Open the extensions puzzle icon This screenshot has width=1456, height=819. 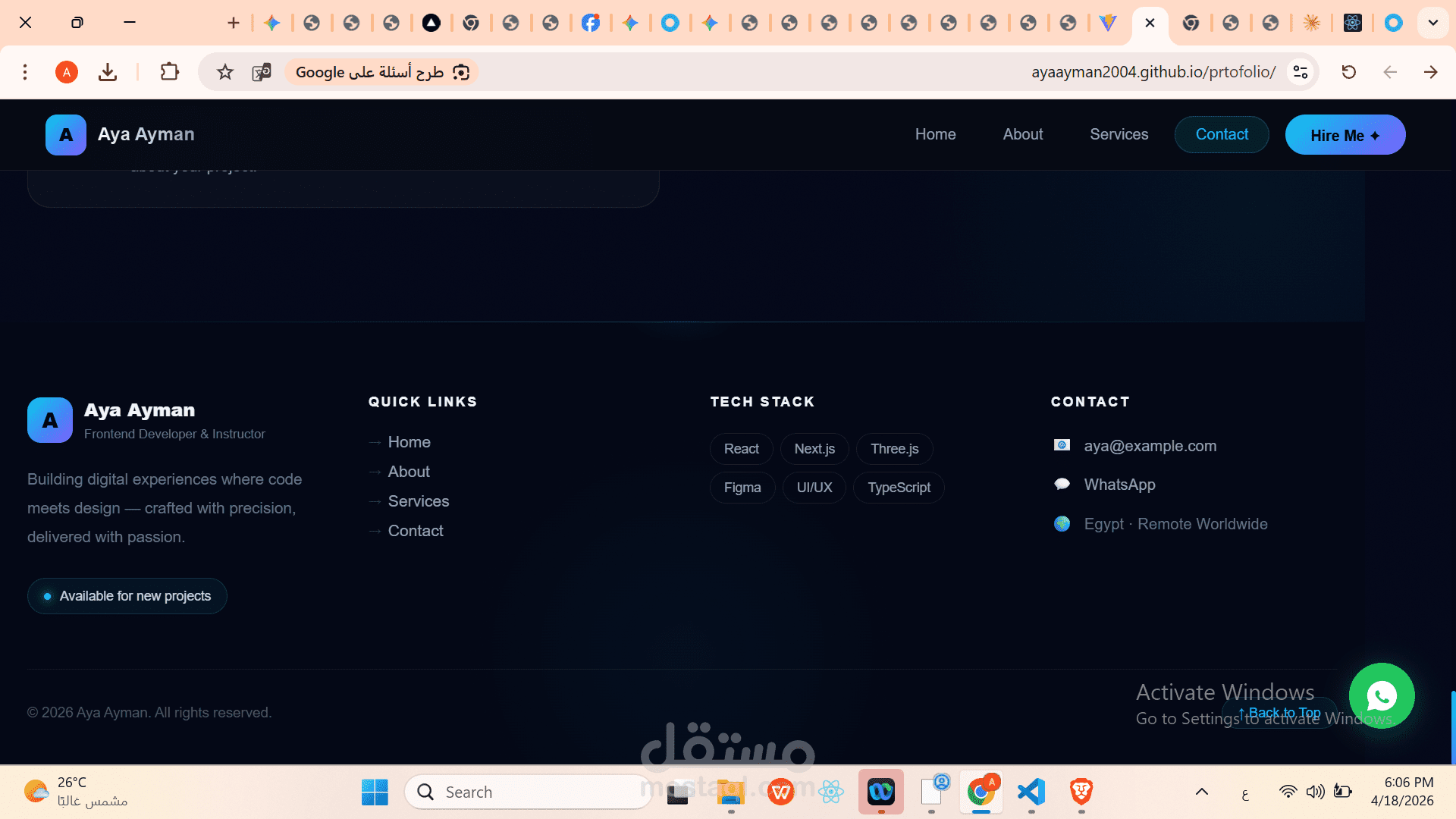tap(169, 72)
